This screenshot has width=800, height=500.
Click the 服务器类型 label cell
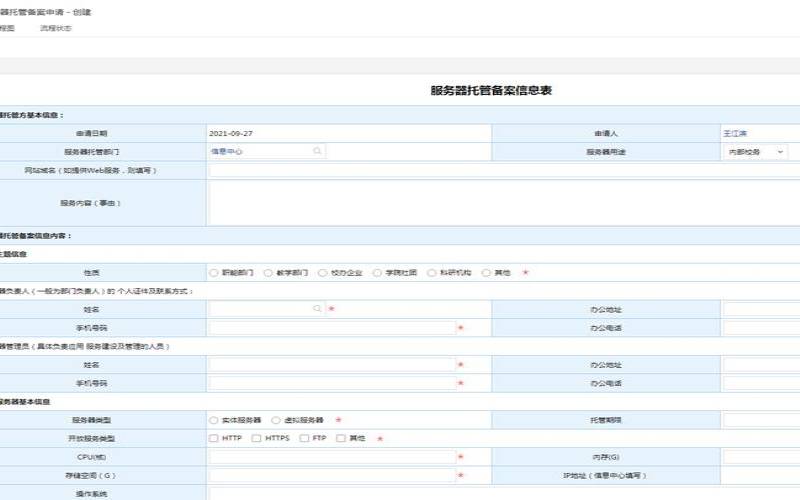coord(103,420)
